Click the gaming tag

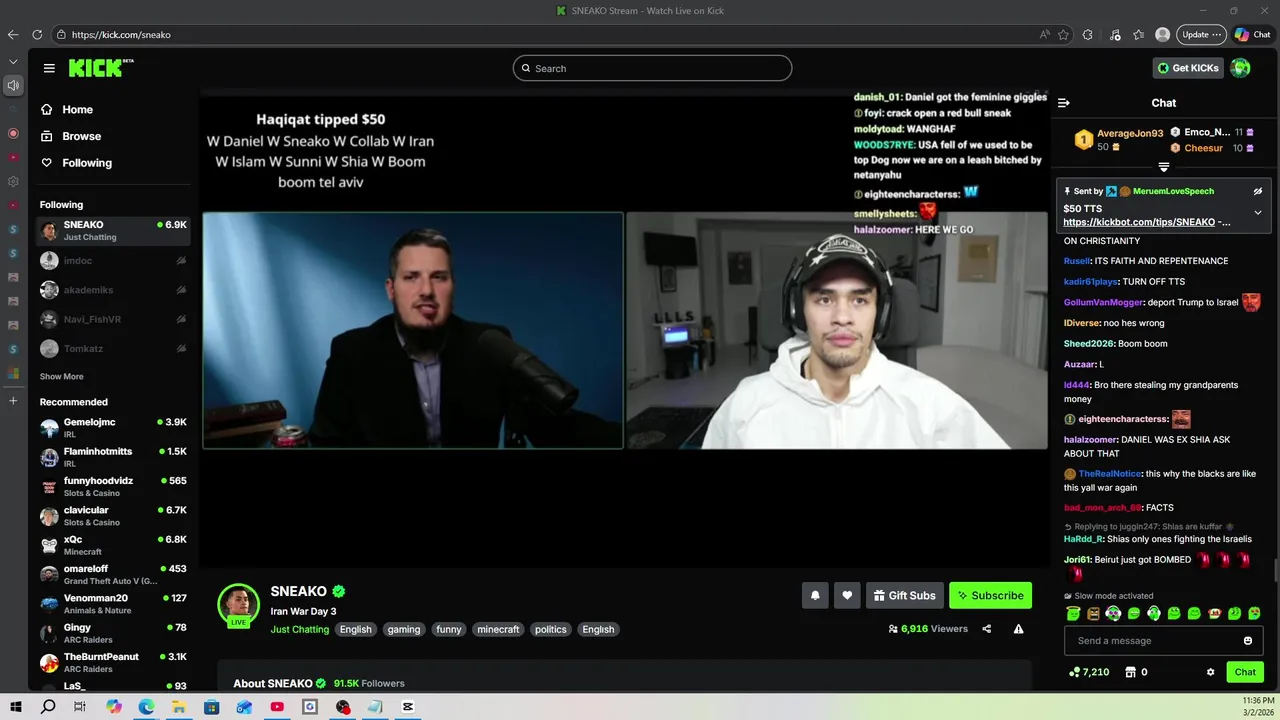pos(404,629)
